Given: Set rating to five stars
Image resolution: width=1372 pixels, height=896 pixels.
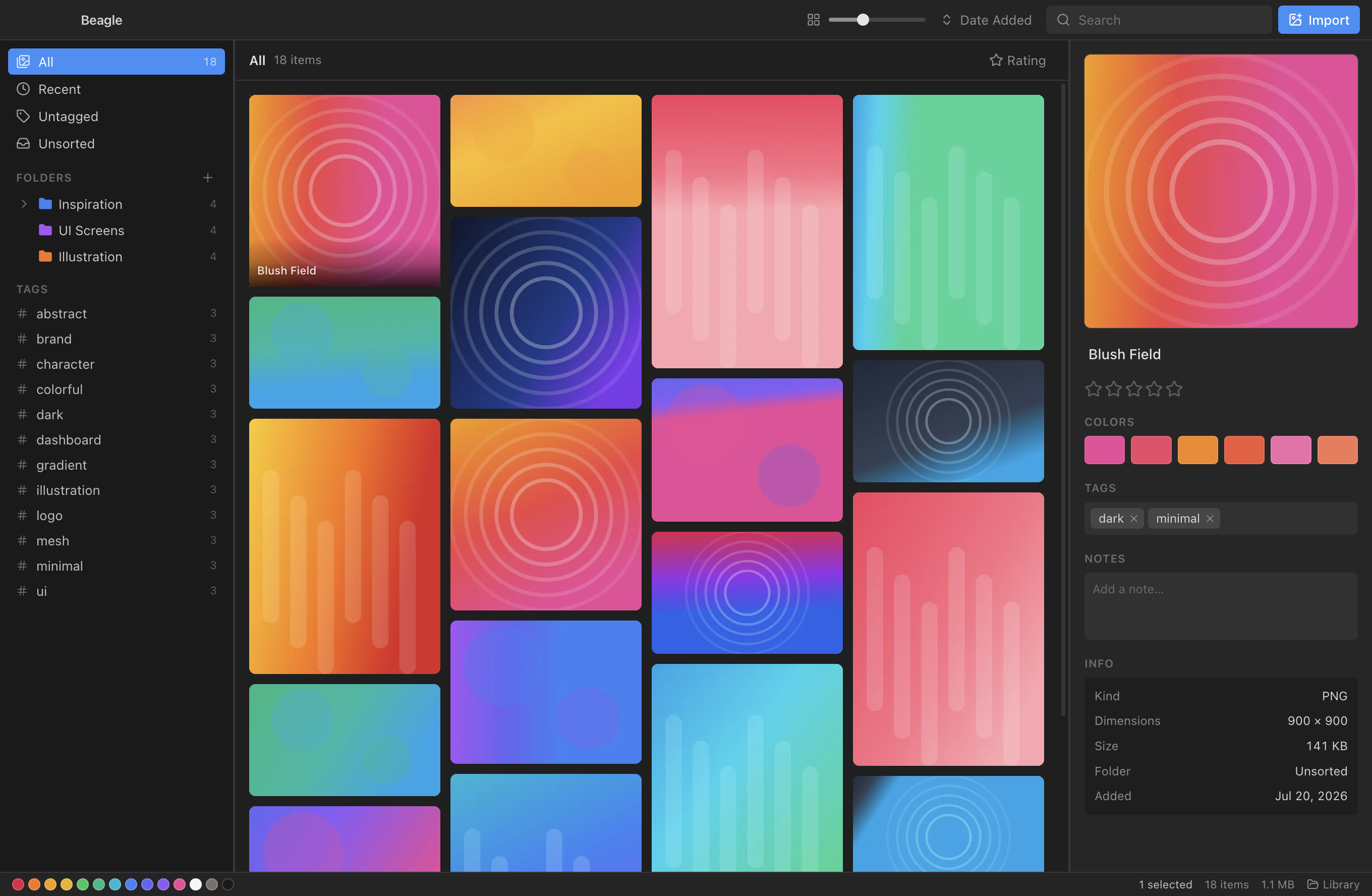Looking at the screenshot, I should 1174,389.
